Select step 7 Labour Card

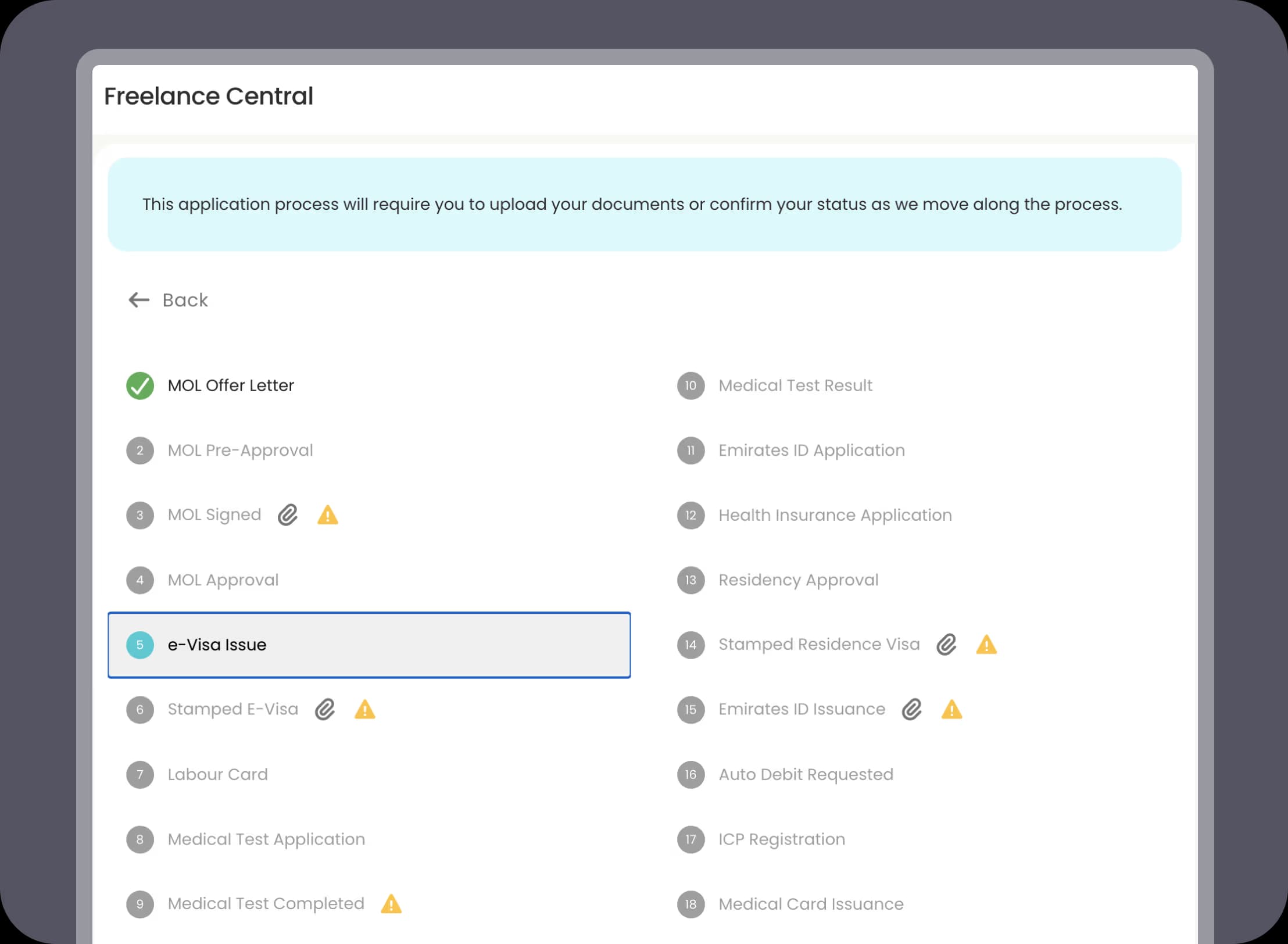[x=217, y=774]
